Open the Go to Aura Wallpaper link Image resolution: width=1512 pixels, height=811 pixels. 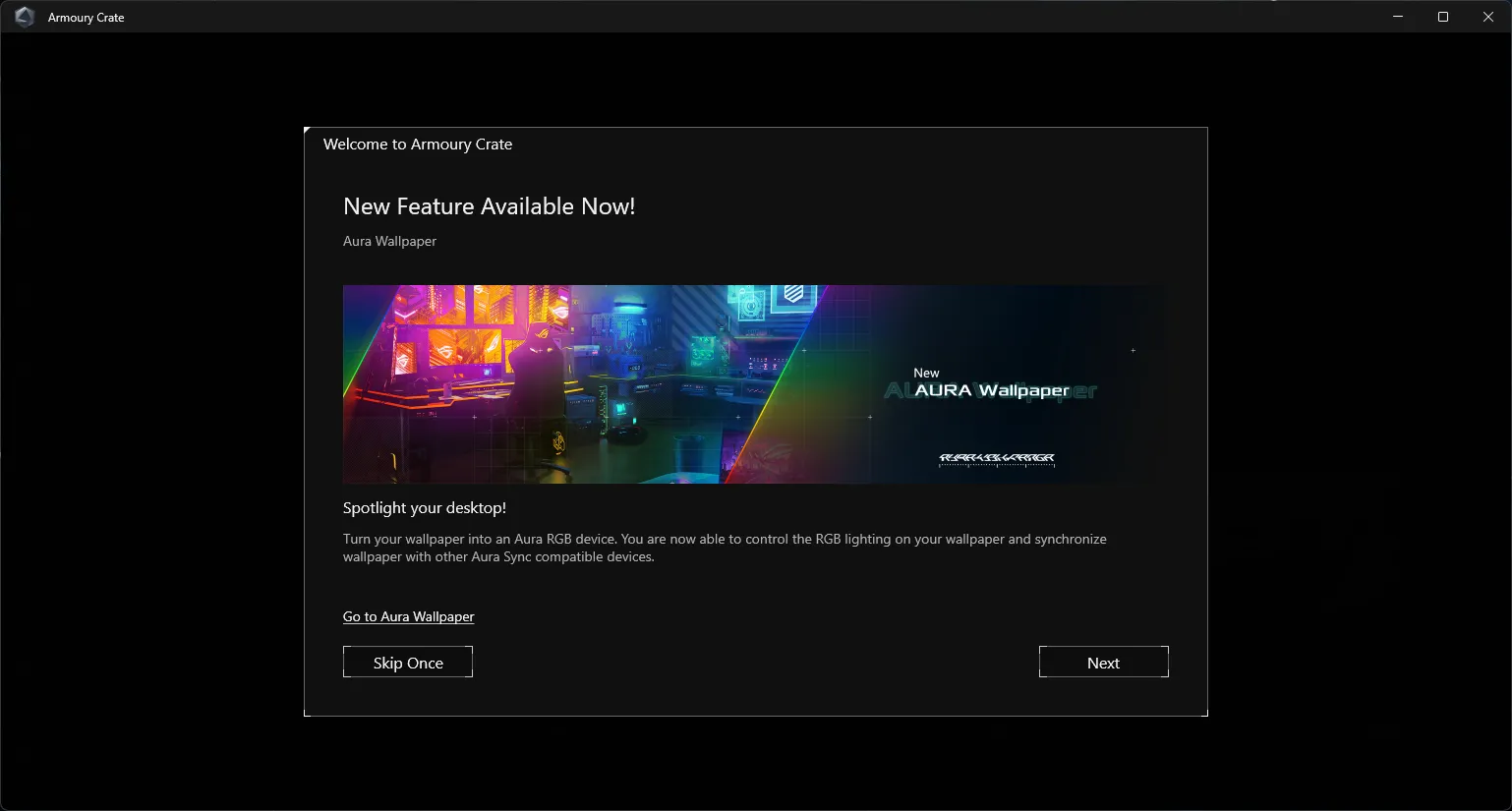click(x=408, y=616)
